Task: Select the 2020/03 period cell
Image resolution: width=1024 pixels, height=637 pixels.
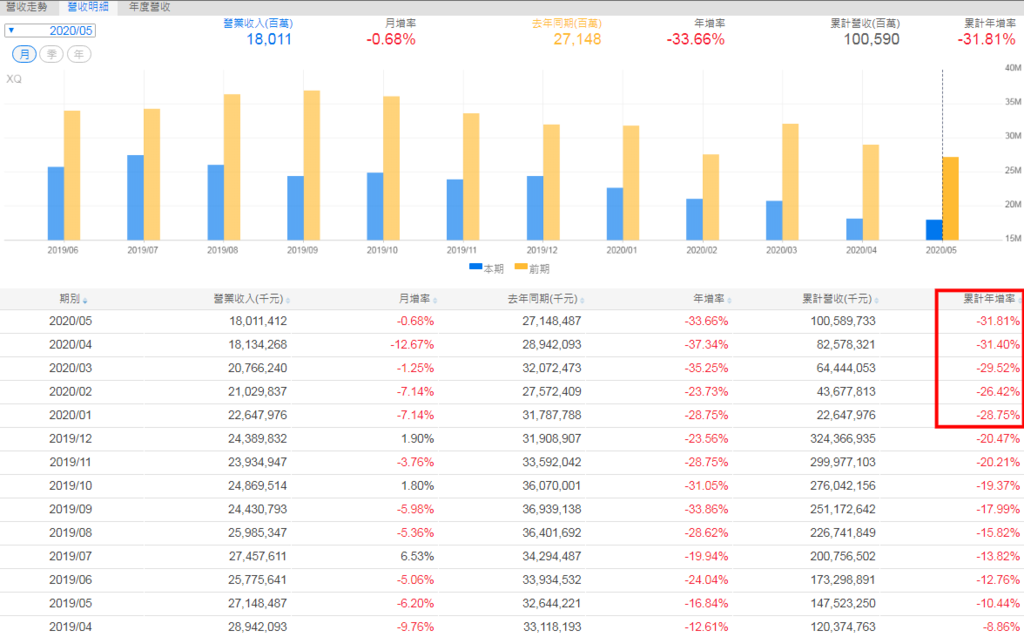Action: click(71, 368)
